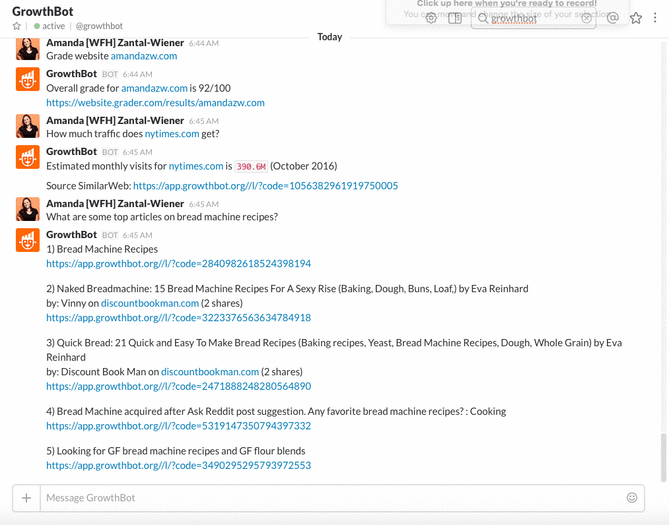The height and width of the screenshot is (525, 669).
Task: Click the search field containing growthbot
Action: pyautogui.click(x=533, y=18)
